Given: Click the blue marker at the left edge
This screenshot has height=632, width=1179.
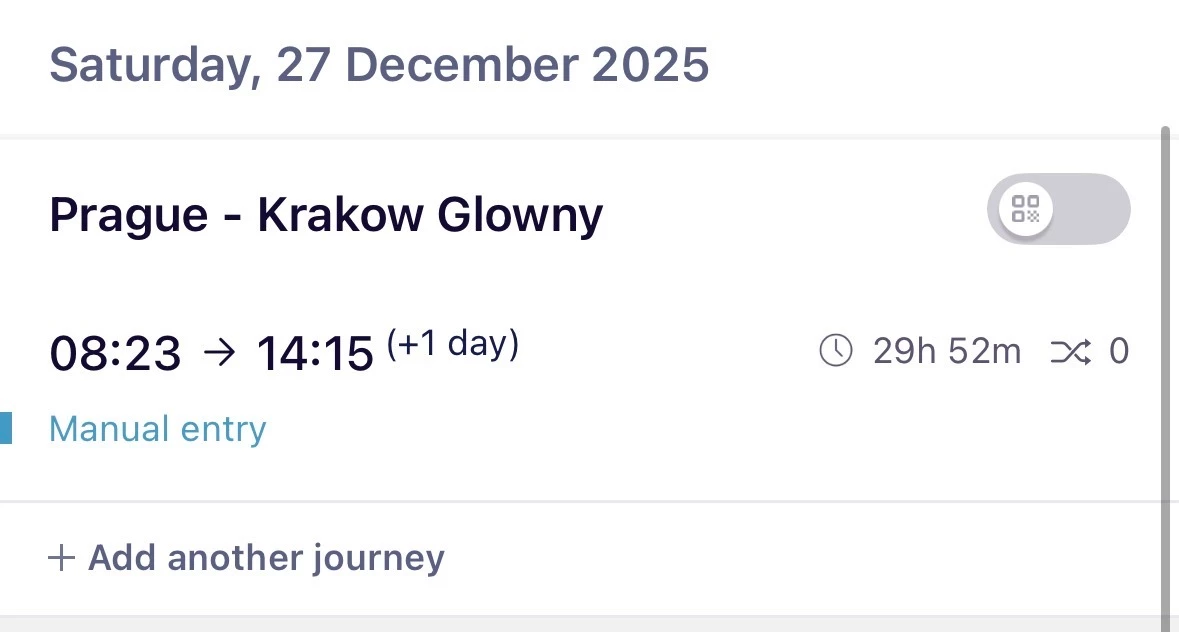Looking at the screenshot, I should click(6, 429).
